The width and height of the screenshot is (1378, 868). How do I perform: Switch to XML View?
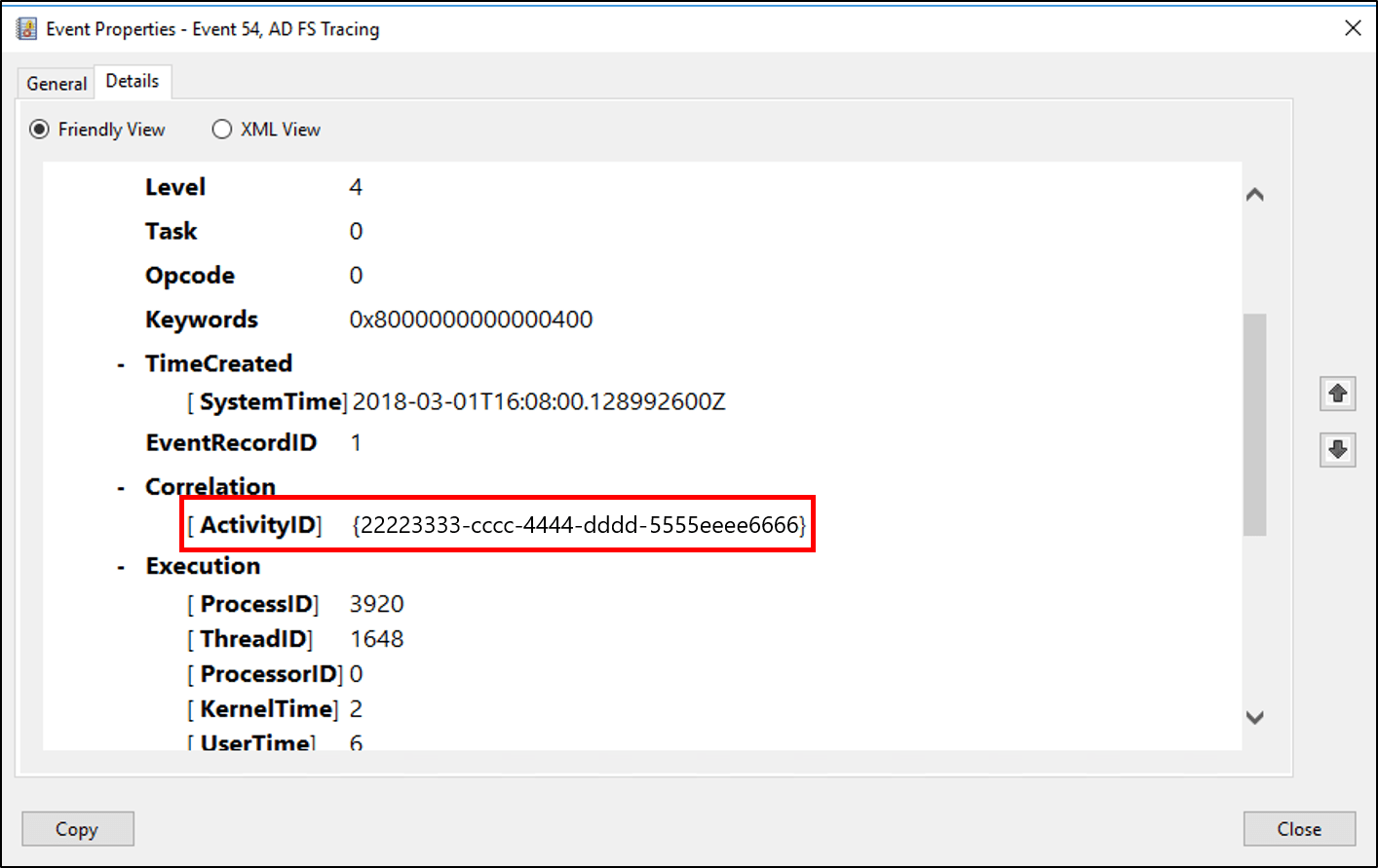[x=222, y=129]
